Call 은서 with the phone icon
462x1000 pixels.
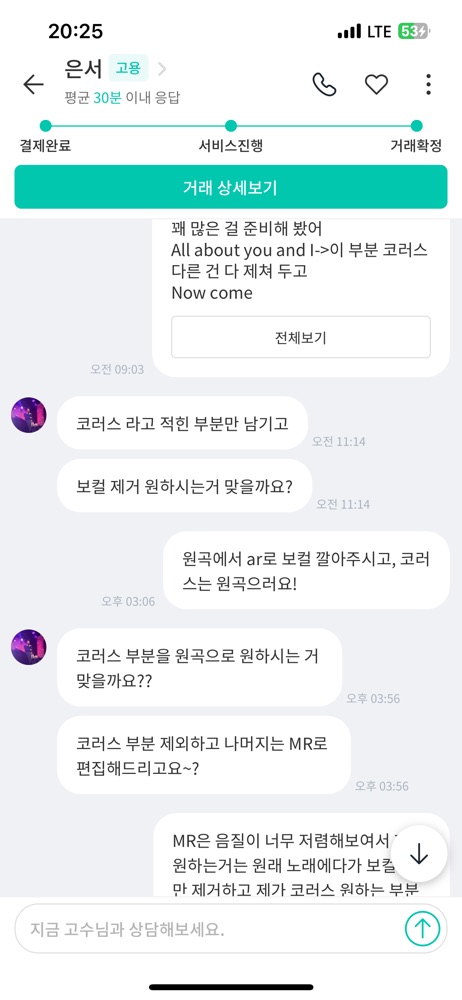[324, 84]
